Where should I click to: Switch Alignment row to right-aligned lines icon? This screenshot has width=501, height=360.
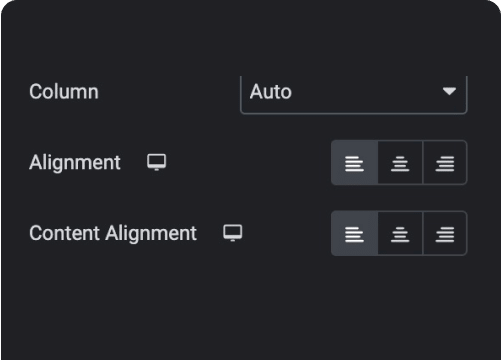(x=445, y=164)
